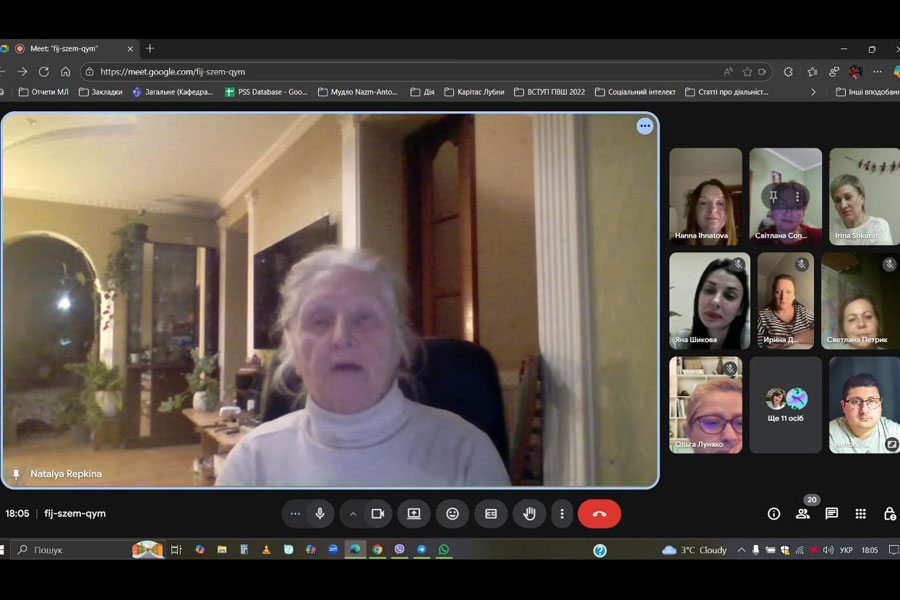Open the 'Отчети МЛ' bookmarks folder
900x600 pixels.
[x=44, y=92]
